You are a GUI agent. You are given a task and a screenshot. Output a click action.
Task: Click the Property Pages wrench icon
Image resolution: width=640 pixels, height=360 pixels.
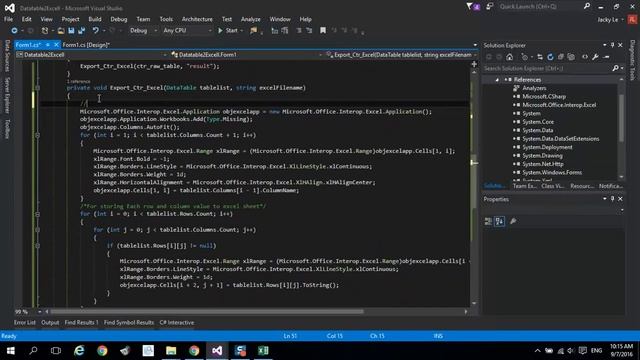tap(513, 221)
